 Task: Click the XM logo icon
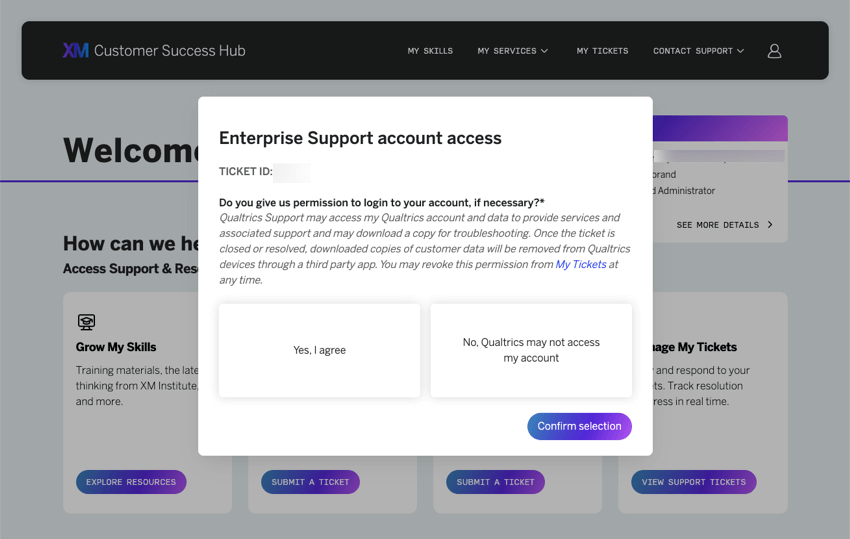pos(75,50)
